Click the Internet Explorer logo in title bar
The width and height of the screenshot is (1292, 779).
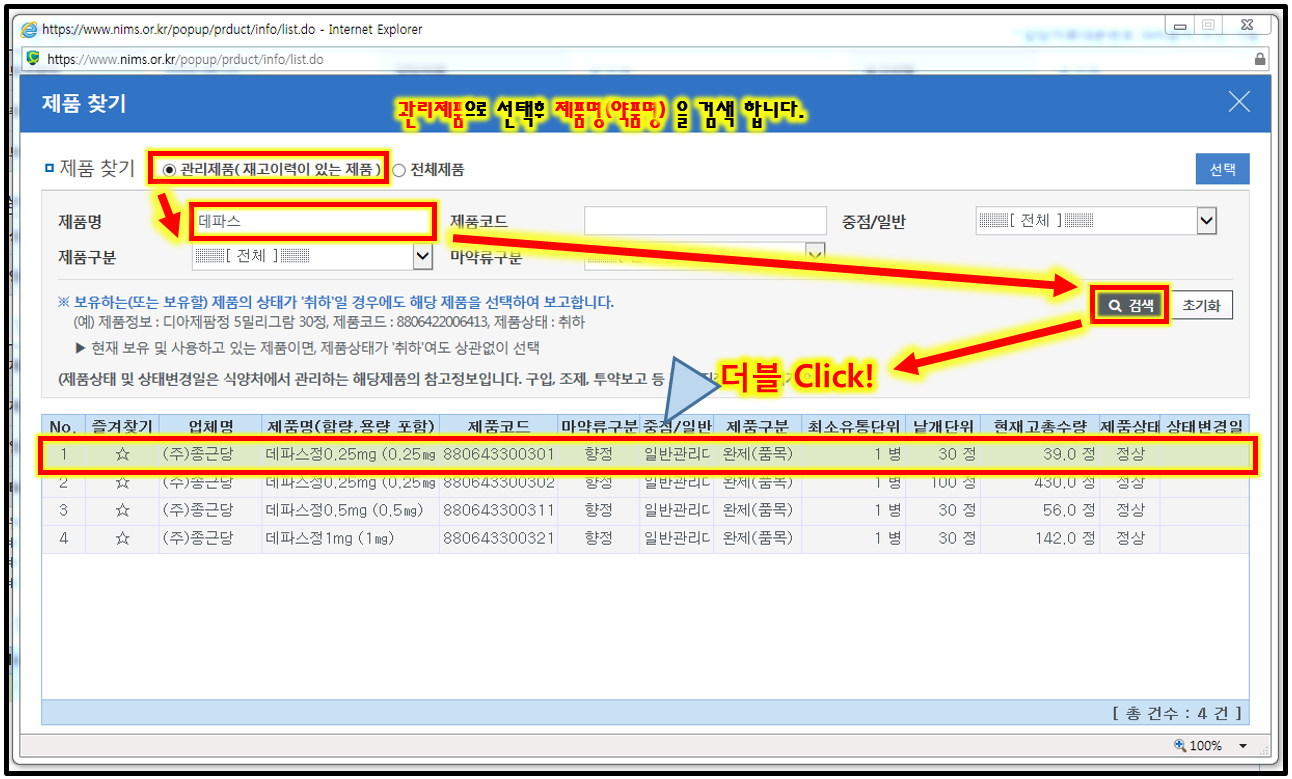29,29
